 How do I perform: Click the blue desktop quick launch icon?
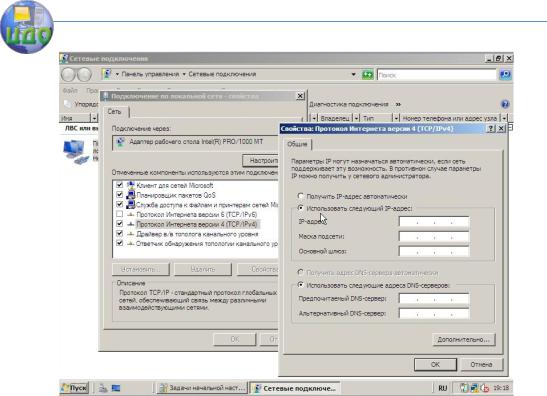pos(116,388)
